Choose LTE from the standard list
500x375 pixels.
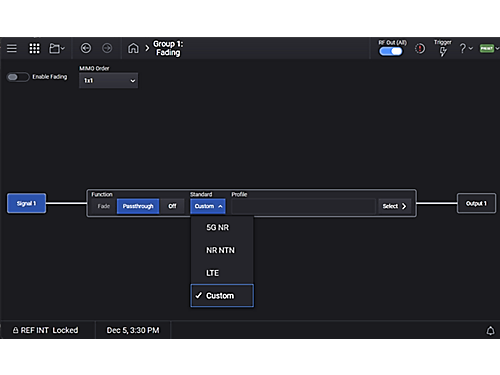(x=222, y=273)
